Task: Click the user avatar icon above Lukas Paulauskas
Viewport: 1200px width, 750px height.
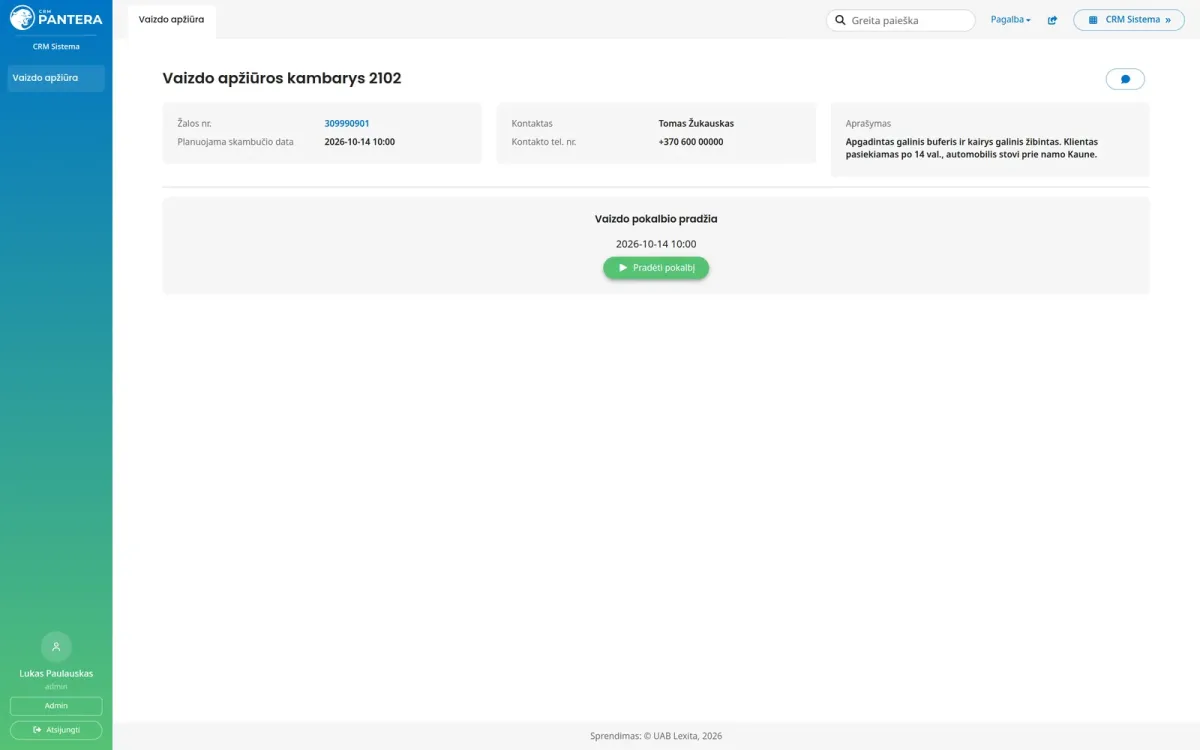Action: click(x=56, y=646)
